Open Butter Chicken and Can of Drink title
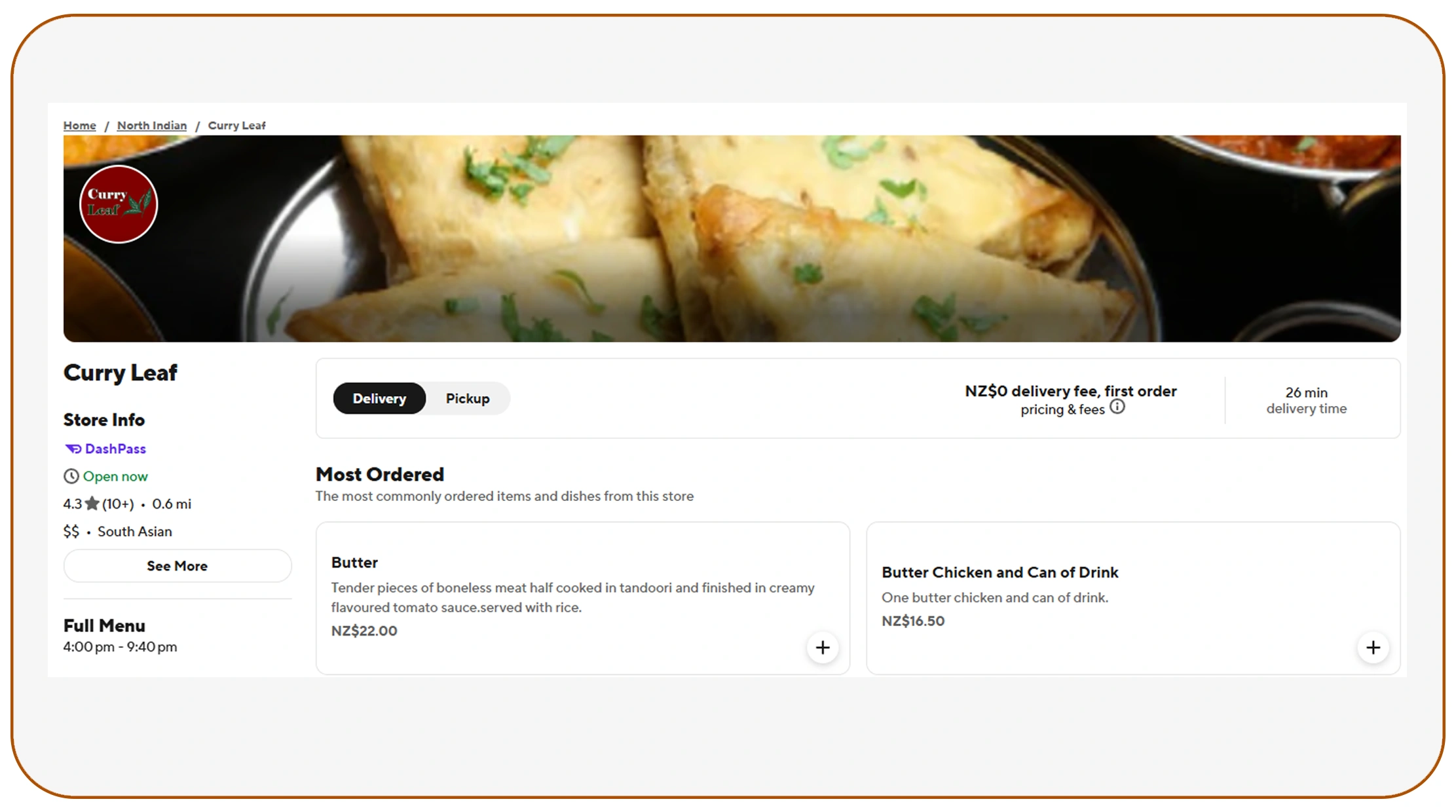 point(999,572)
